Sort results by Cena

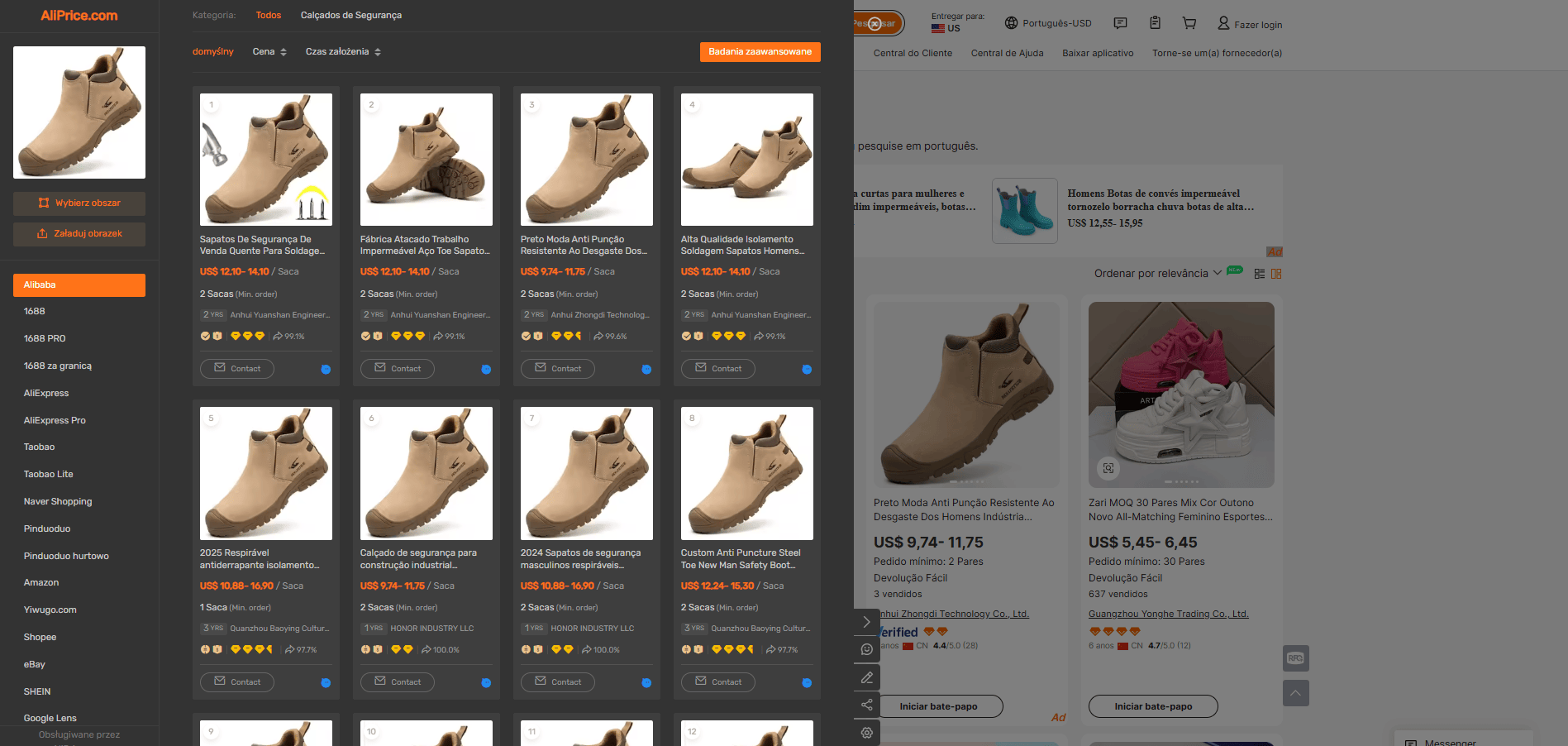tap(269, 51)
